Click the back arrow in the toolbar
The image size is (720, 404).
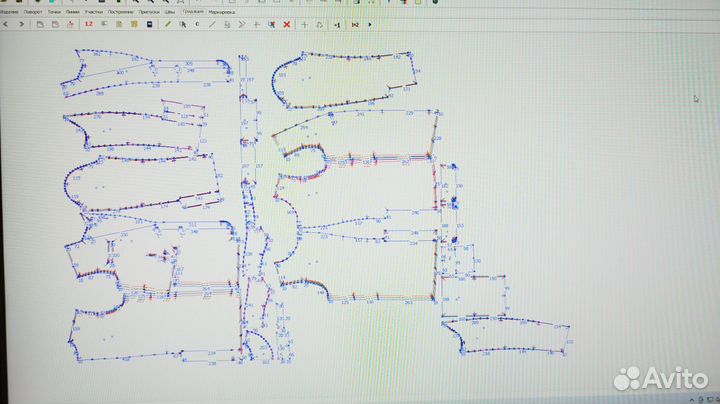pos(6,22)
